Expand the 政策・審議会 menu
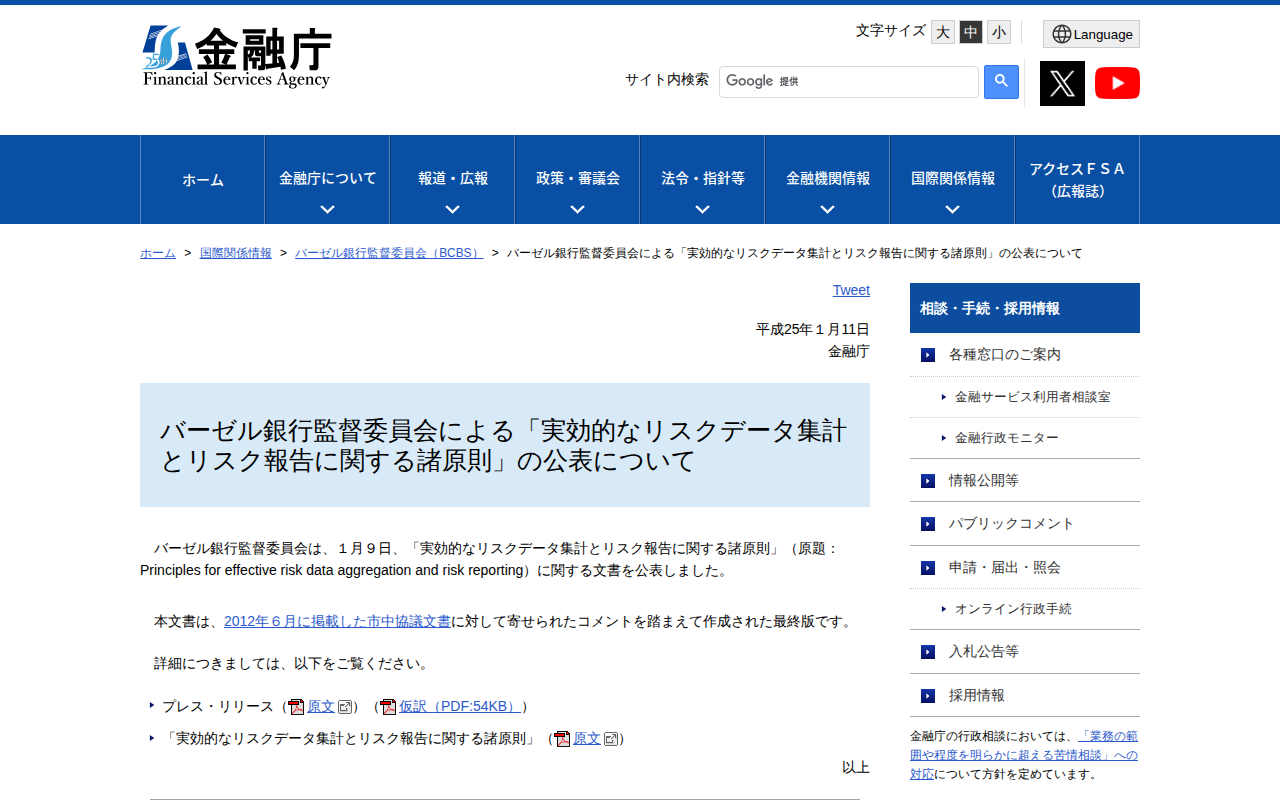The width and height of the screenshot is (1280, 800). click(576, 179)
